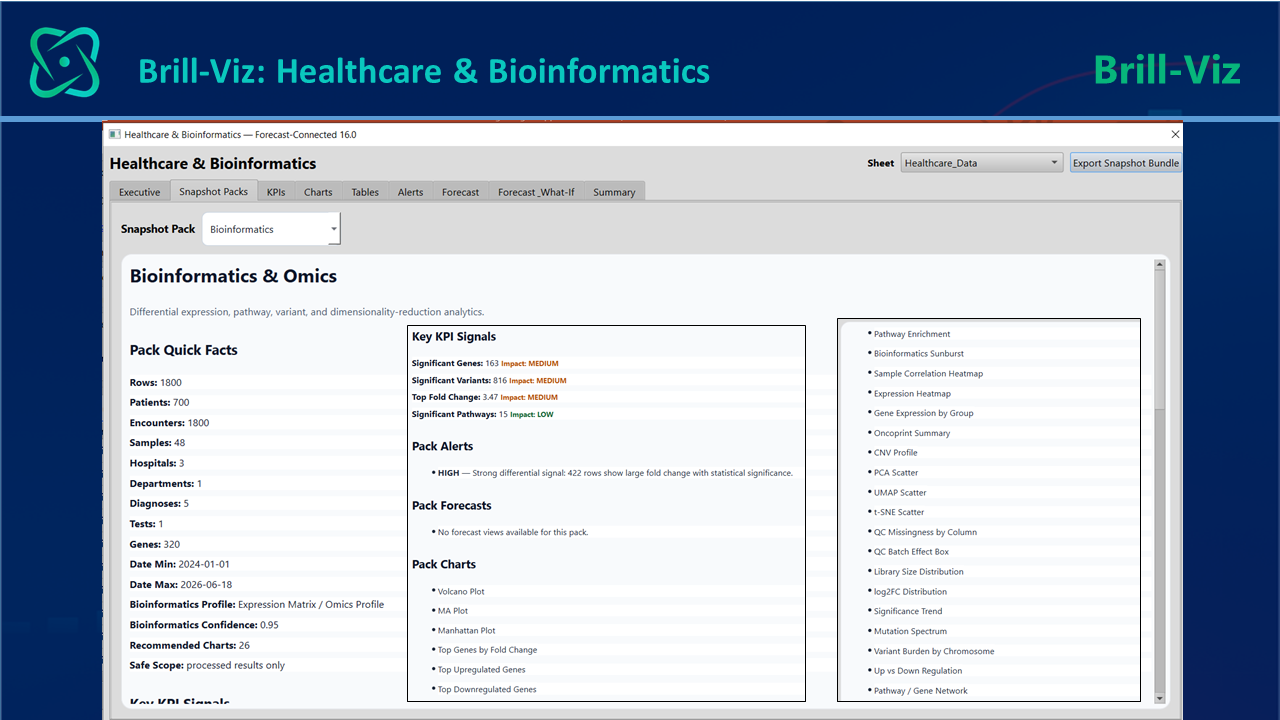Click Significant Genes: 163 KPI row
The width and height of the screenshot is (1280, 720).
pyautogui.click(x=485, y=364)
